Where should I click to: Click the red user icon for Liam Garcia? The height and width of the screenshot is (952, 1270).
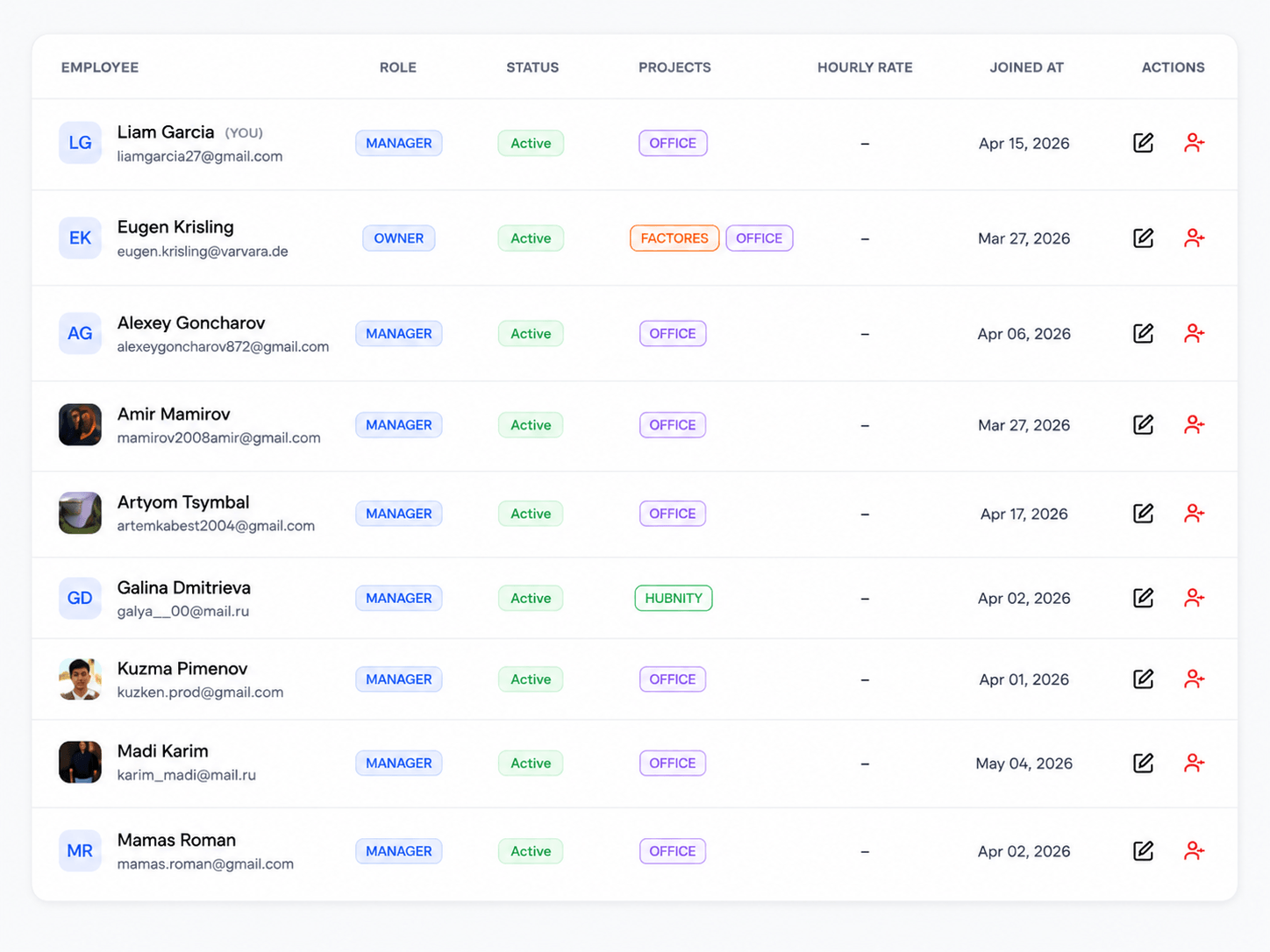click(1194, 143)
